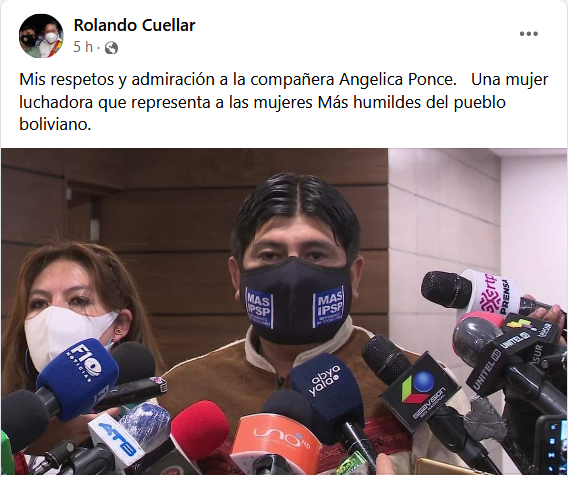Open Rolando Cuellar's profile name link
The image size is (568, 477).
click(x=134, y=25)
